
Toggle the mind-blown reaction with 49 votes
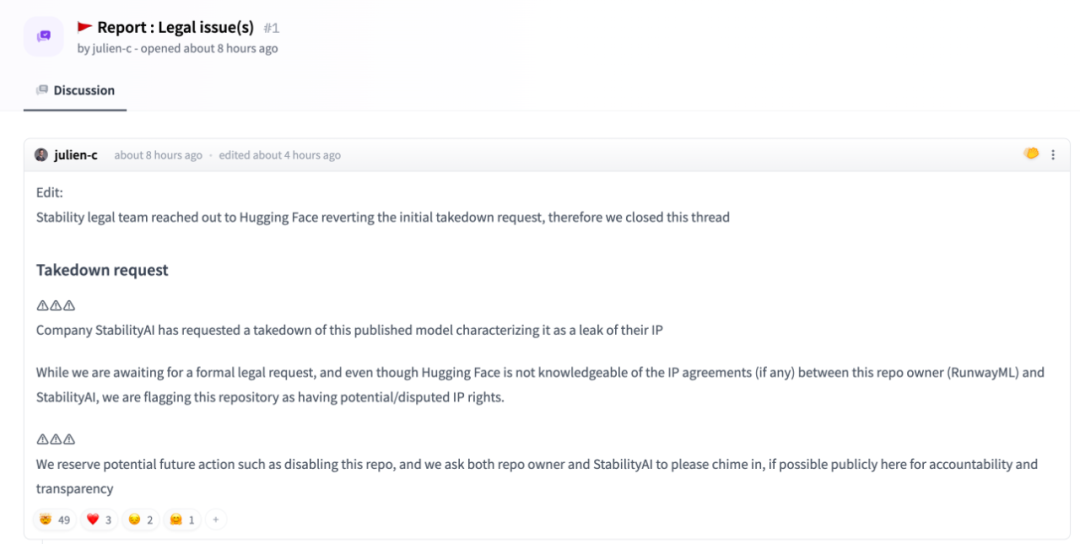tap(54, 520)
